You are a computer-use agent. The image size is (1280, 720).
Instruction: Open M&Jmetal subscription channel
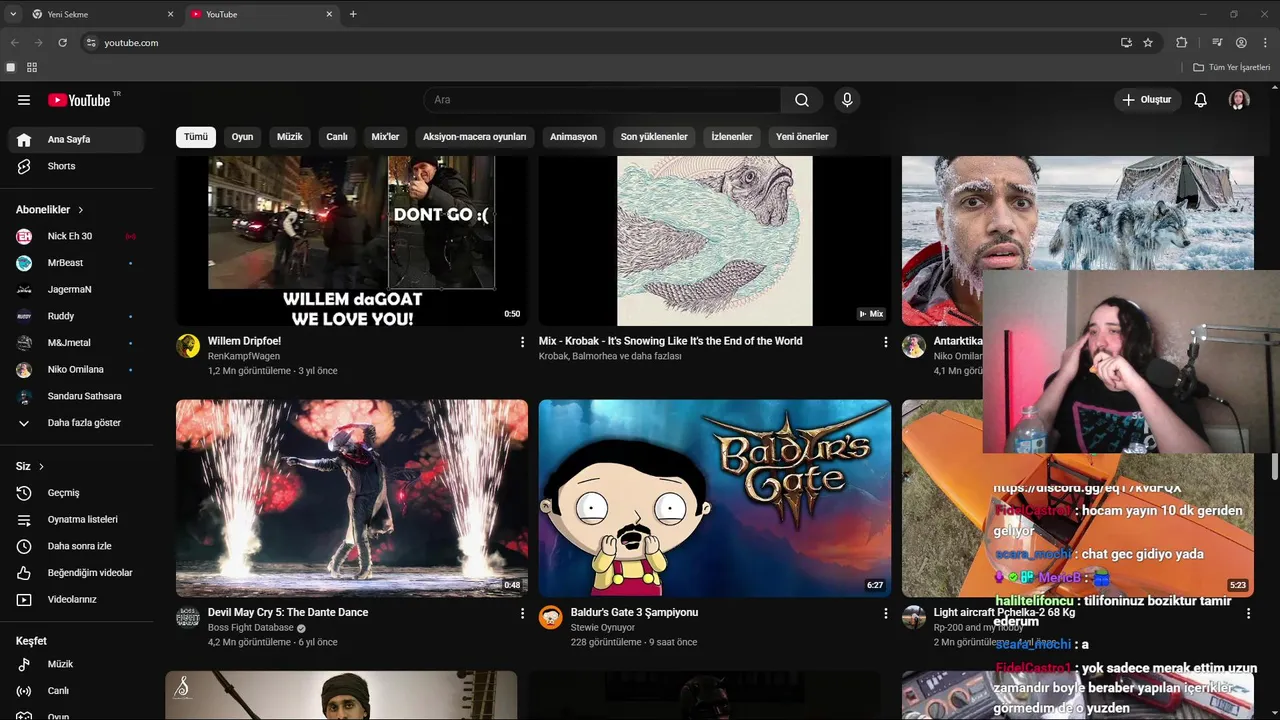76,343
